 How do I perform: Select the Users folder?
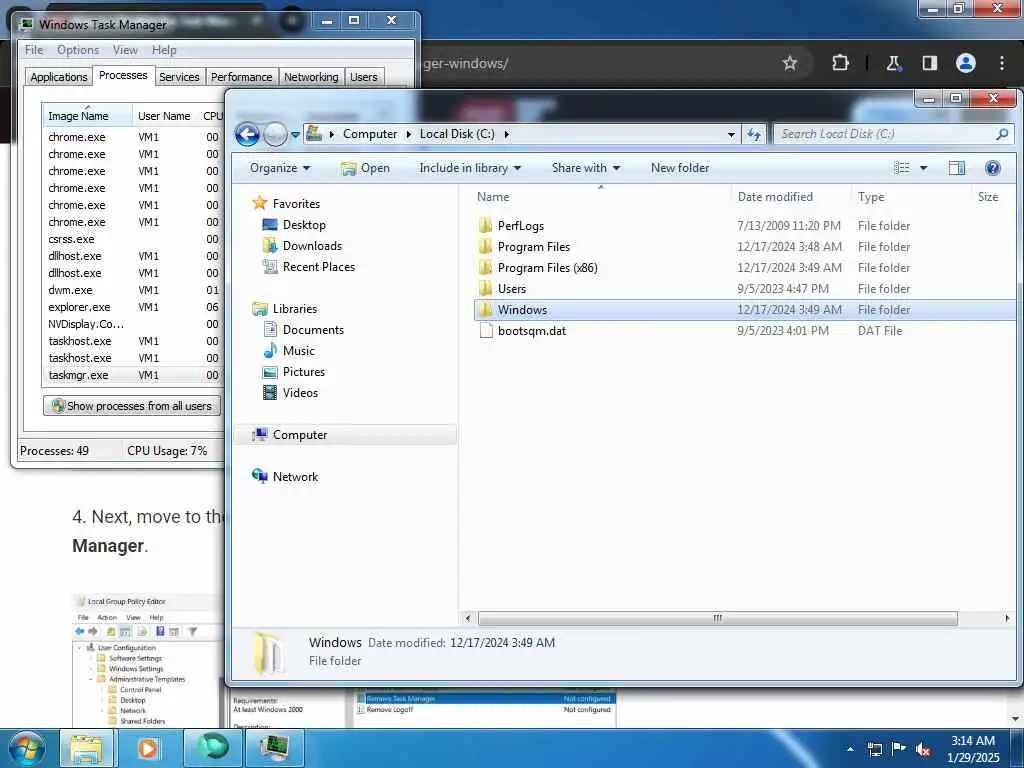[x=511, y=289]
